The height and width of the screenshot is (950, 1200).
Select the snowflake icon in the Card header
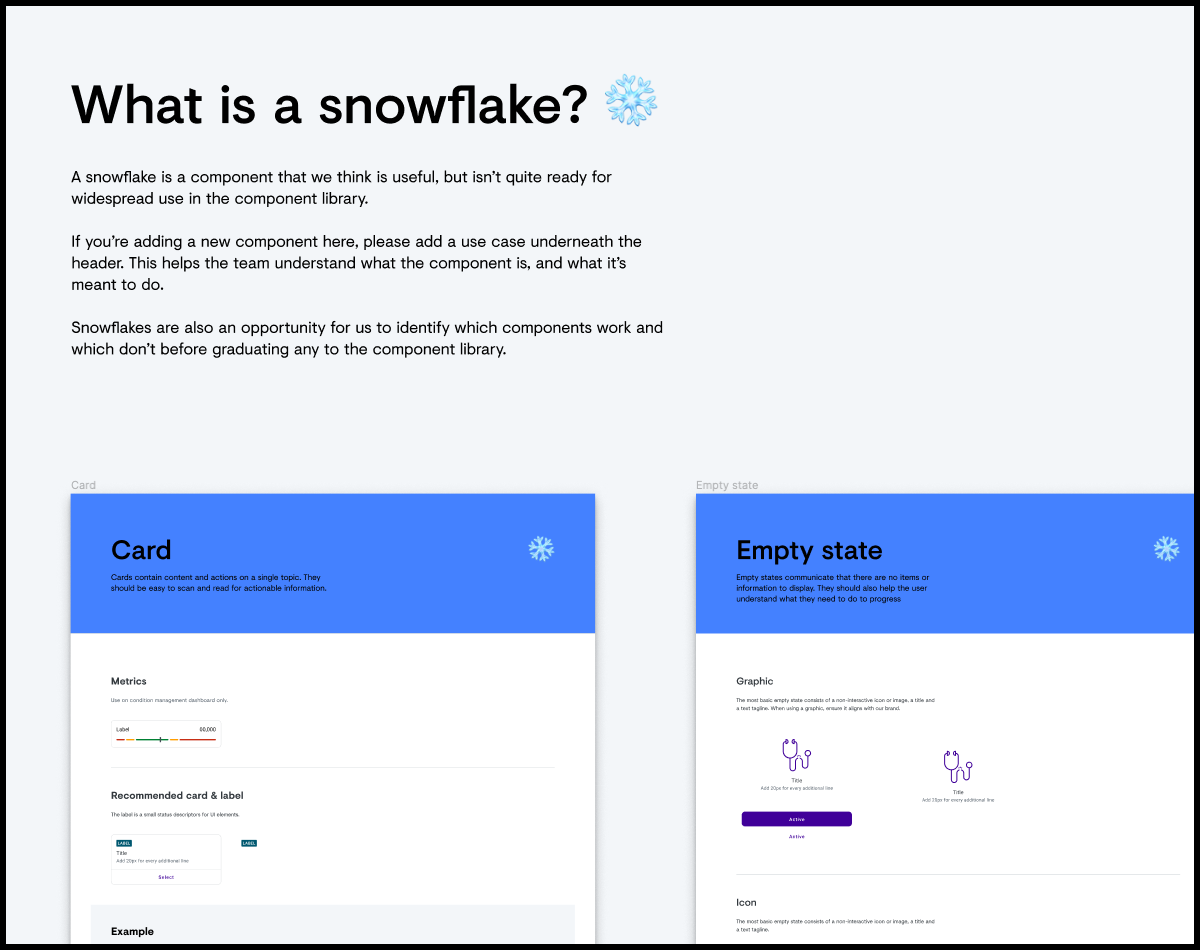[541, 548]
